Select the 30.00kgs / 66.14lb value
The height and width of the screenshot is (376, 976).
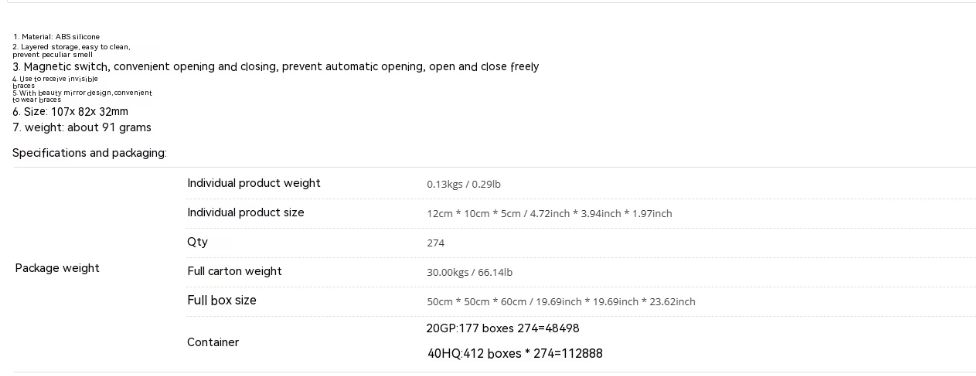[x=470, y=272]
